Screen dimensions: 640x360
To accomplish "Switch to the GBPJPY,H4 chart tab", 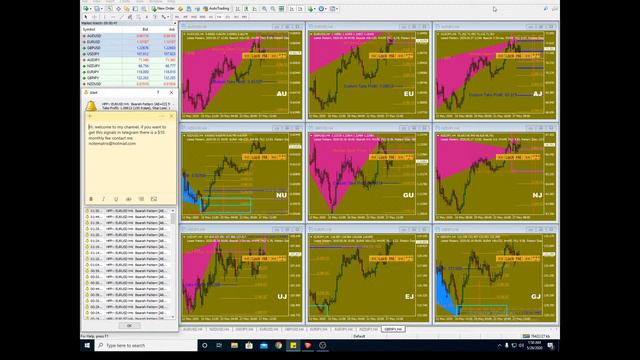I will (393, 329).
